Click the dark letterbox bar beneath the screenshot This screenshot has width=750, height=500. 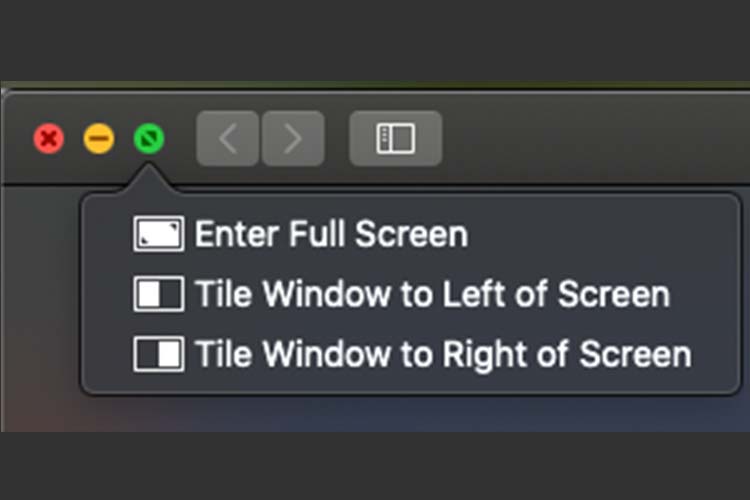tap(375, 466)
